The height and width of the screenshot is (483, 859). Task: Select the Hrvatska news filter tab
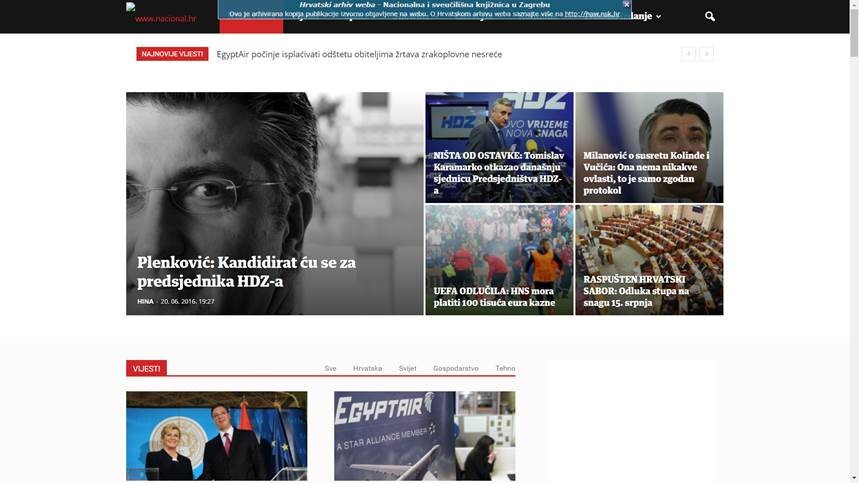368,369
